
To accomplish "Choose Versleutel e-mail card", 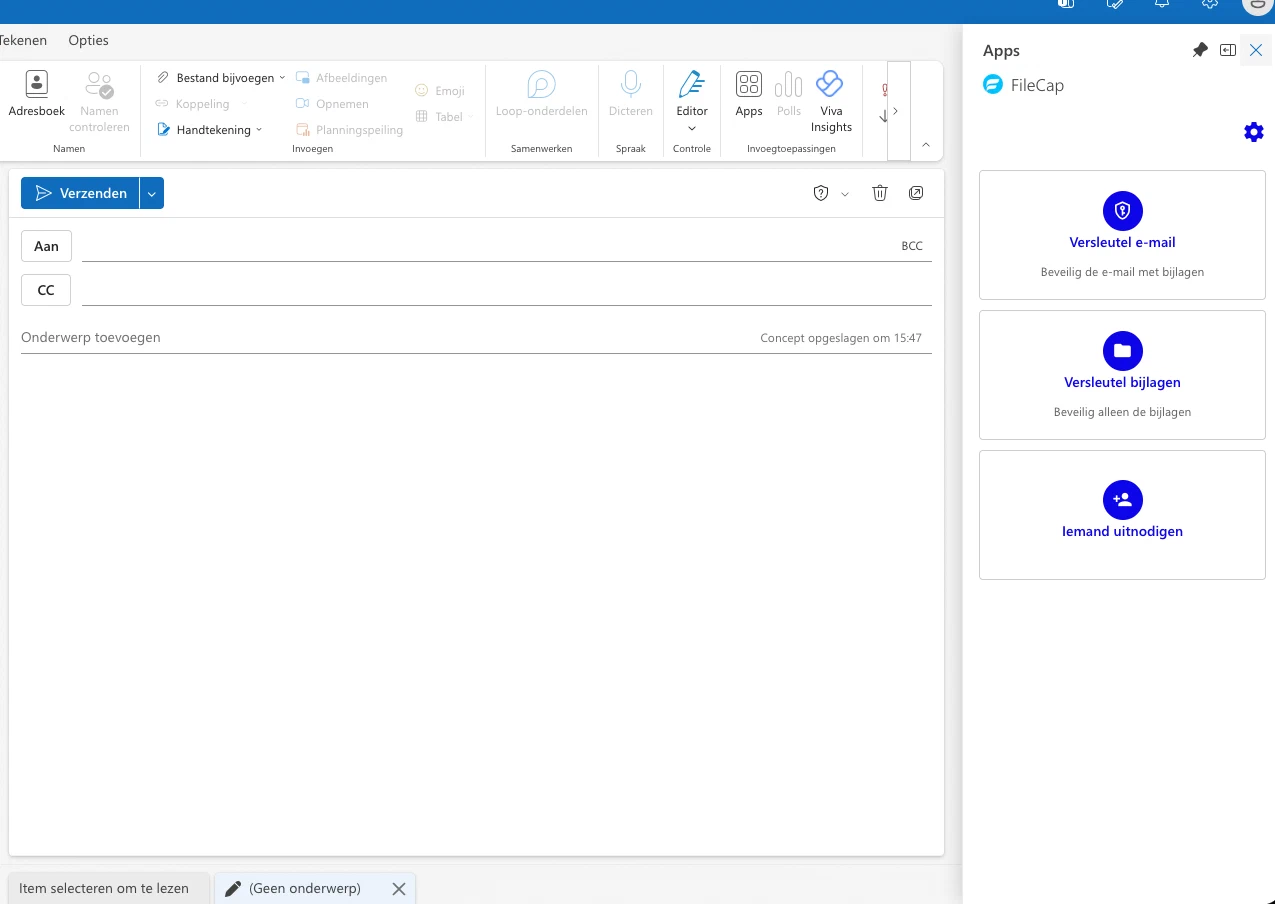I will coord(1122,235).
